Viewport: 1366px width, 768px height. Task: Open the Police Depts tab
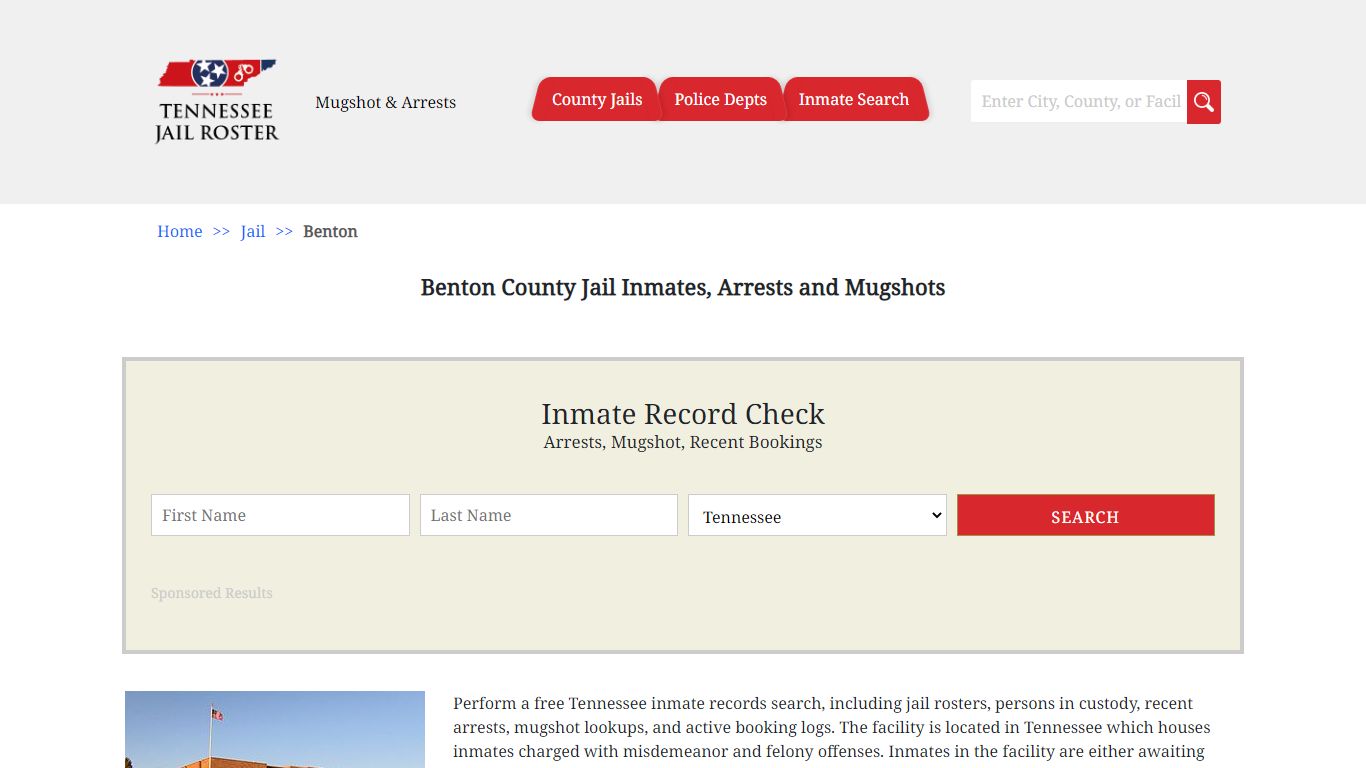[x=720, y=99]
